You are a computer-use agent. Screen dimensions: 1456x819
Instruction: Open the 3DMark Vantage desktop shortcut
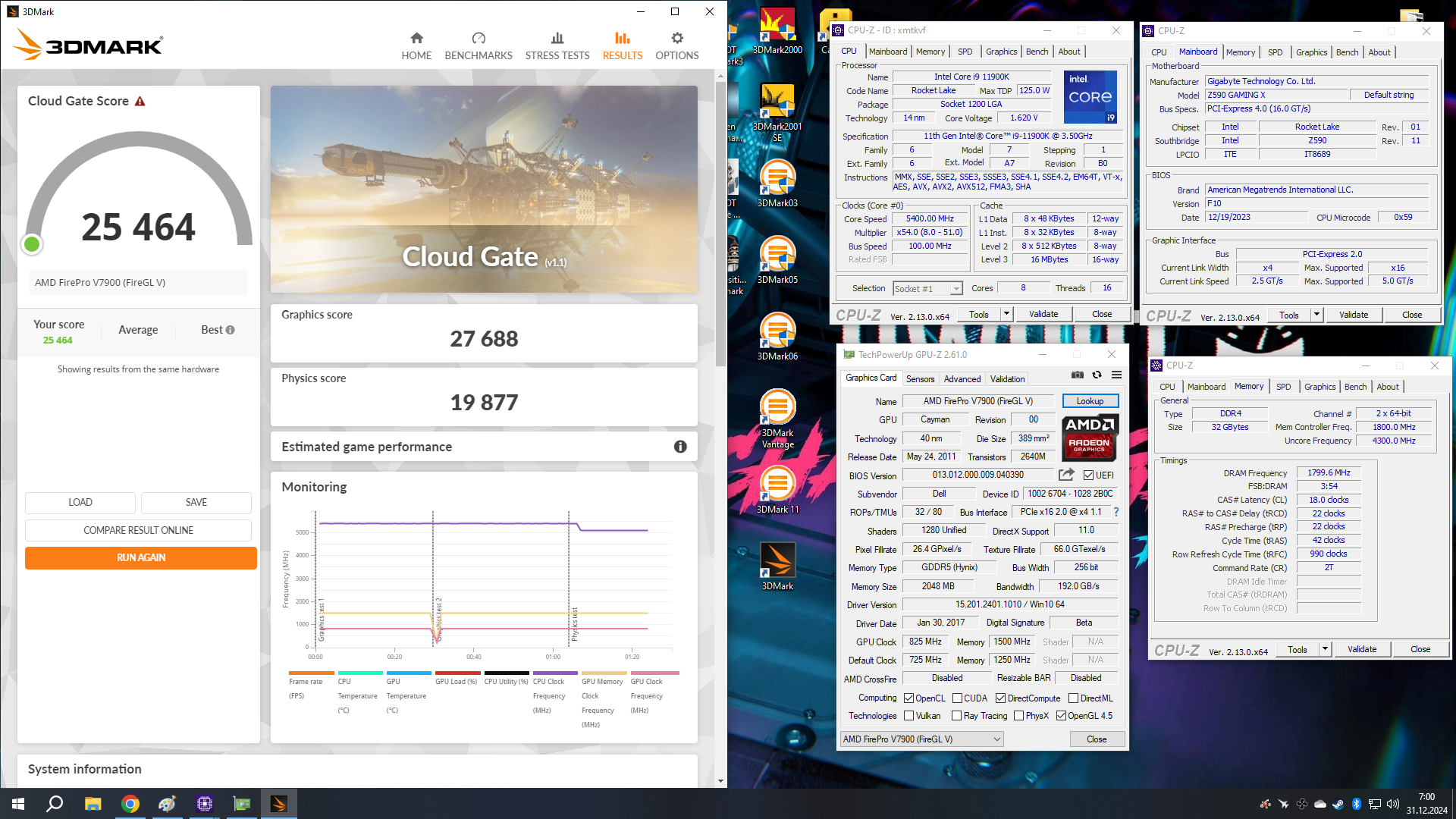tap(777, 419)
